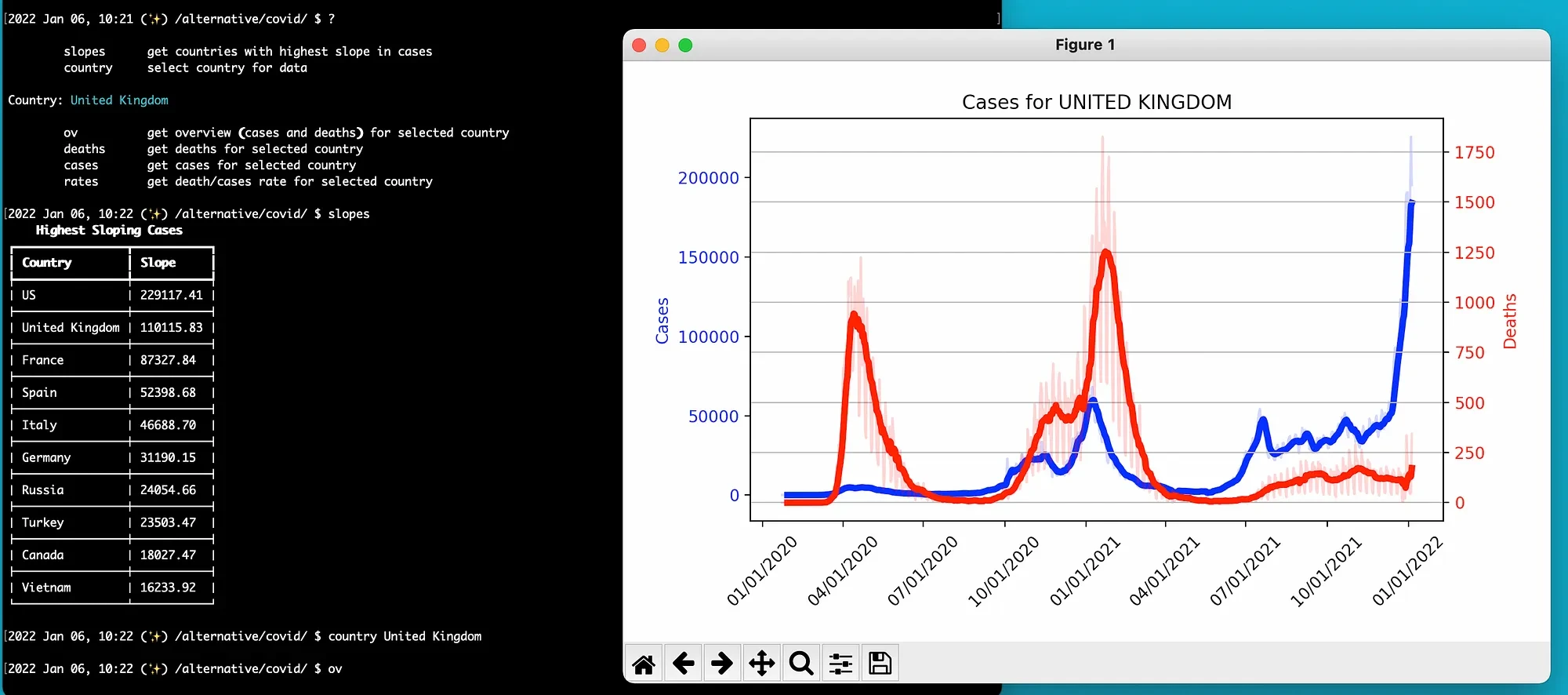The width and height of the screenshot is (1568, 695).
Task: Maximize Figure 1 with green button
Action: (x=685, y=45)
